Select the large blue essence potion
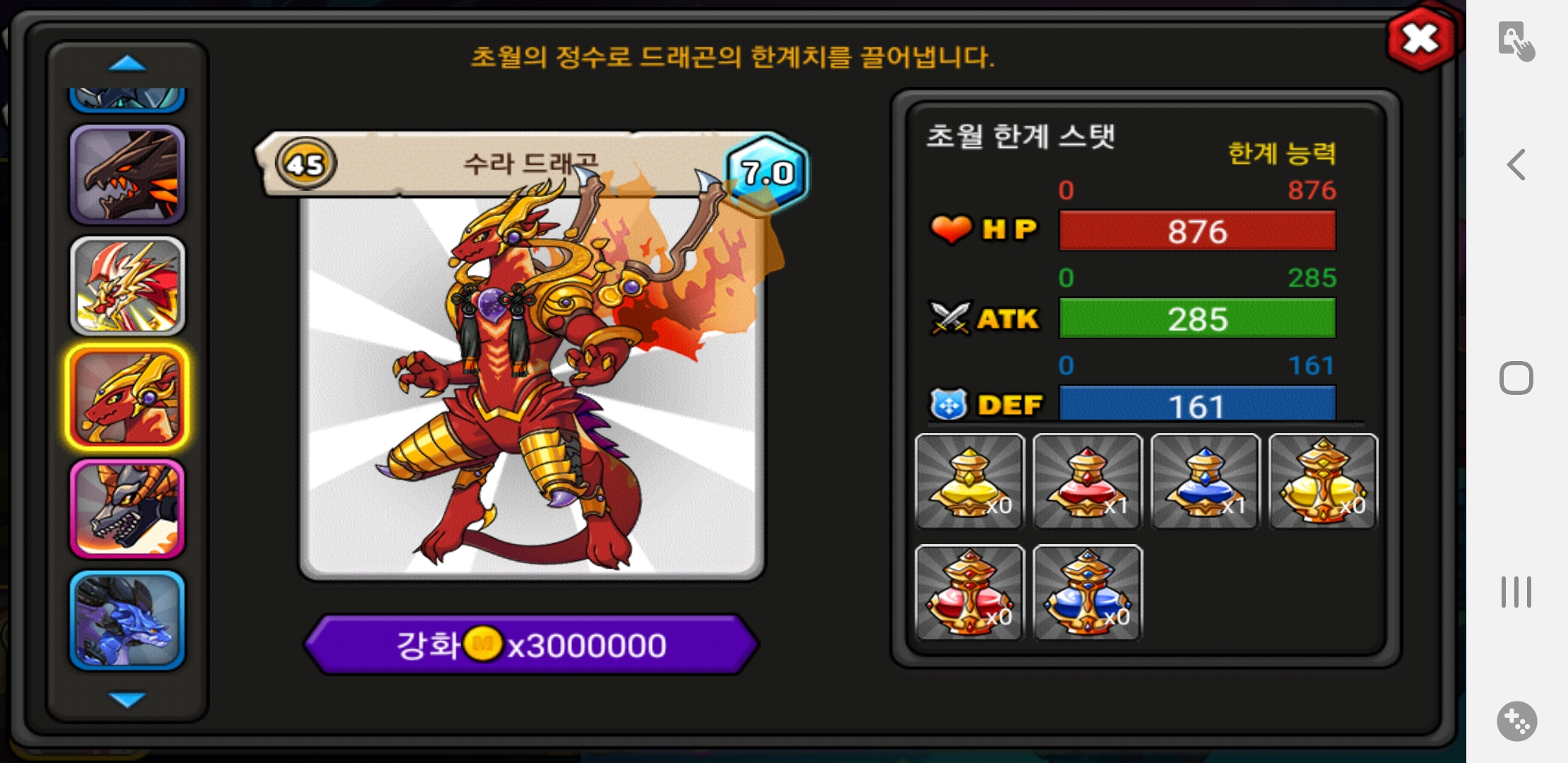Viewport: 1568px width, 763px height. point(1087,593)
